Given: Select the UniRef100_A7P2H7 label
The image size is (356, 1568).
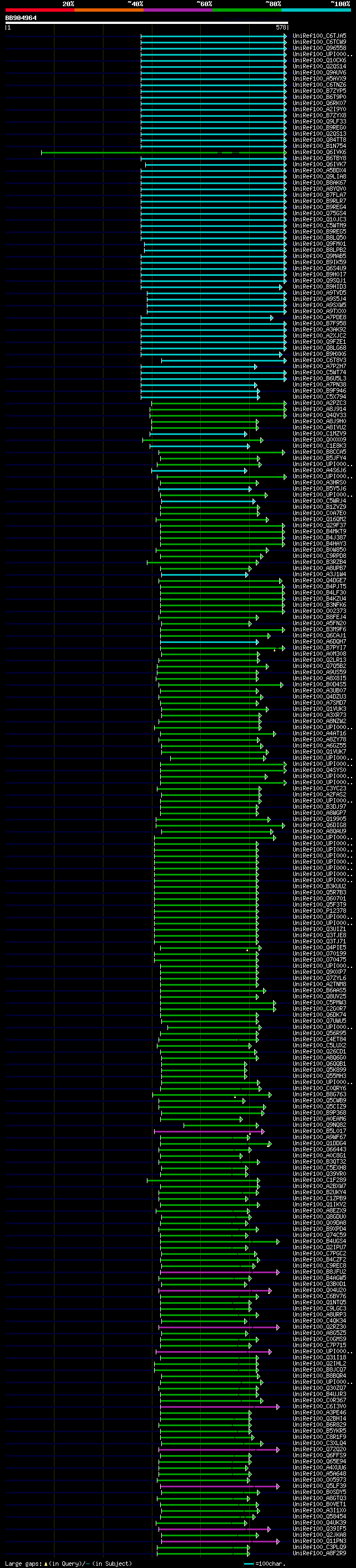Looking at the screenshot, I should (x=319, y=367).
